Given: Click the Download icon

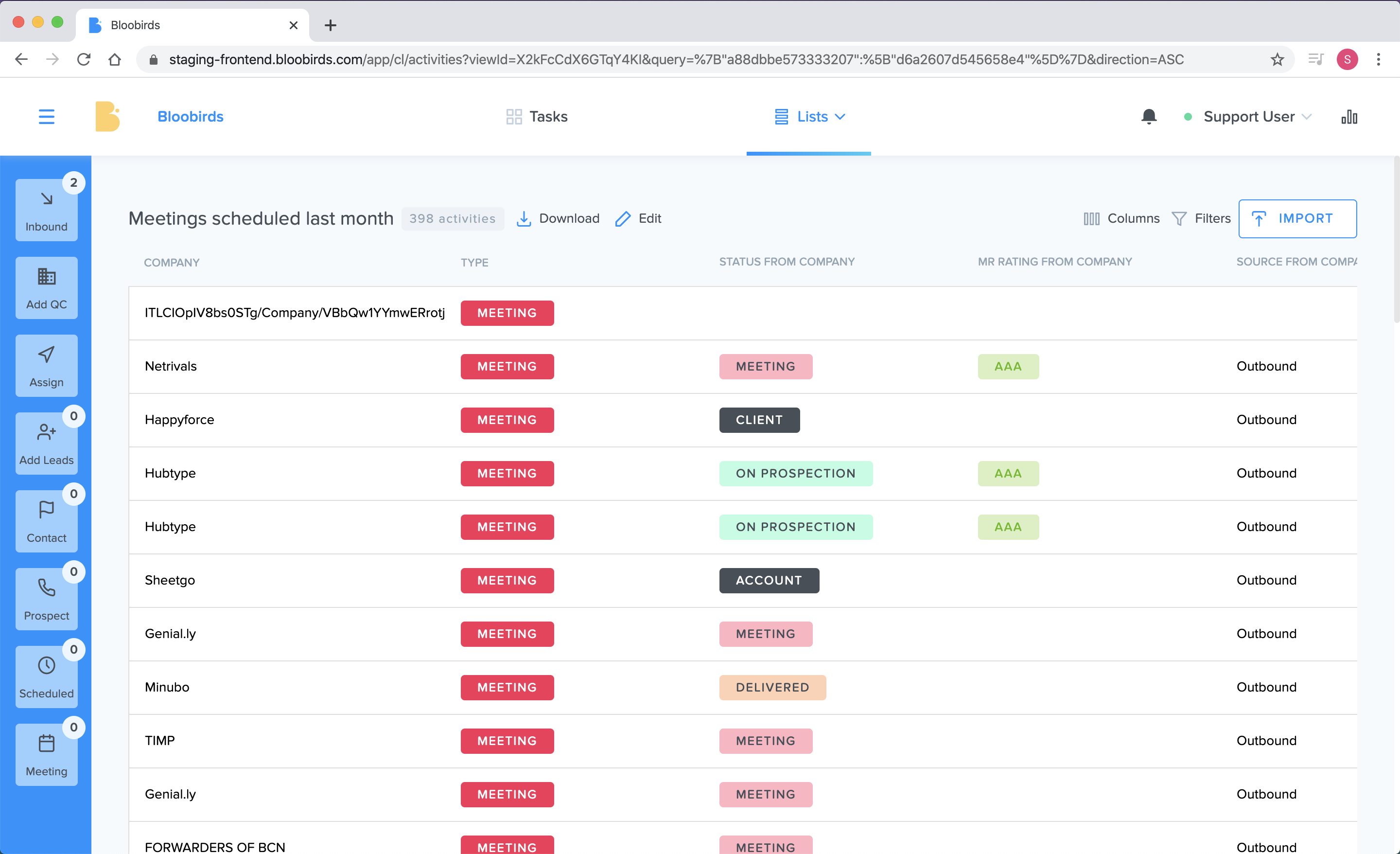Looking at the screenshot, I should tap(524, 219).
